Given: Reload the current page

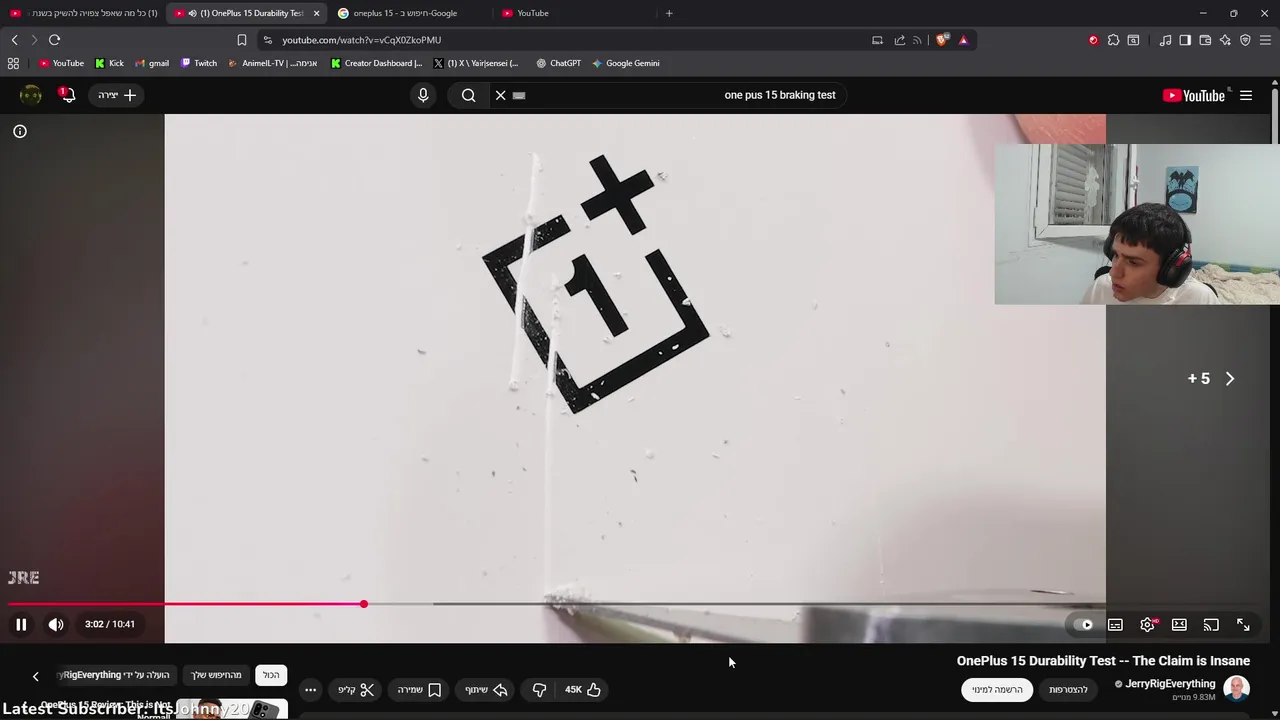Looking at the screenshot, I should (54, 40).
